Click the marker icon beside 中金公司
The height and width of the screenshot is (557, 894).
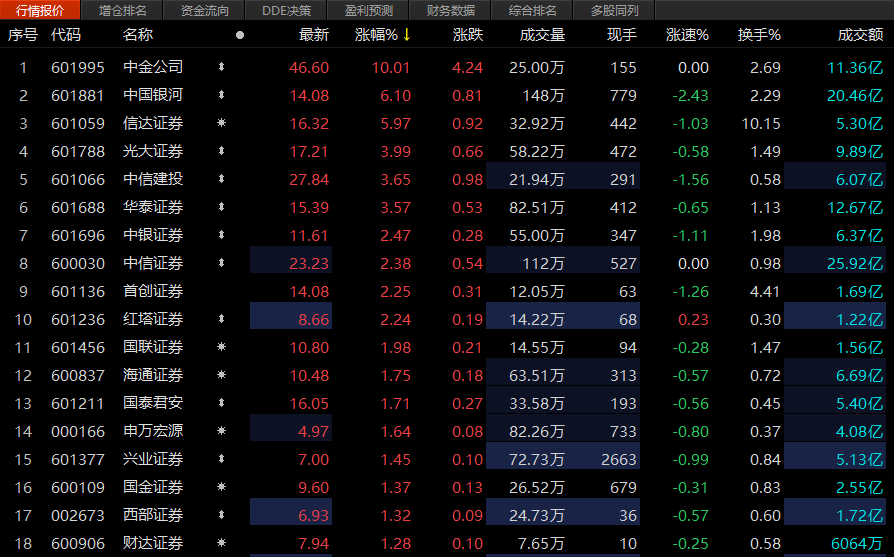coord(221,67)
